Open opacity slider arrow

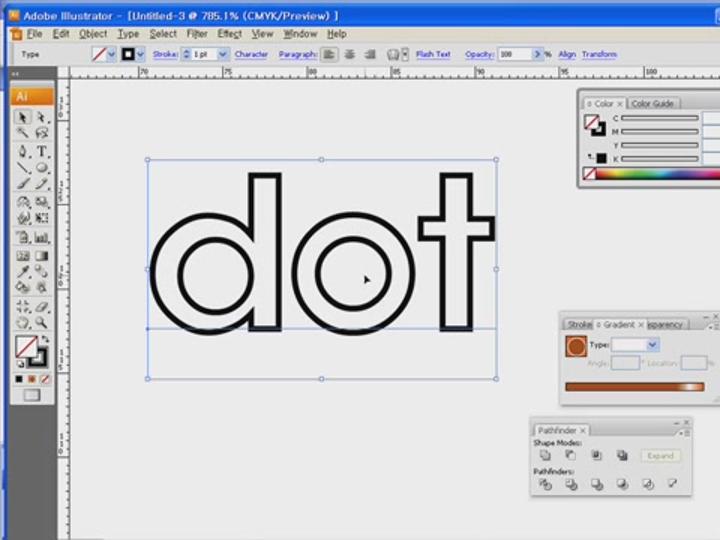[x=537, y=55]
